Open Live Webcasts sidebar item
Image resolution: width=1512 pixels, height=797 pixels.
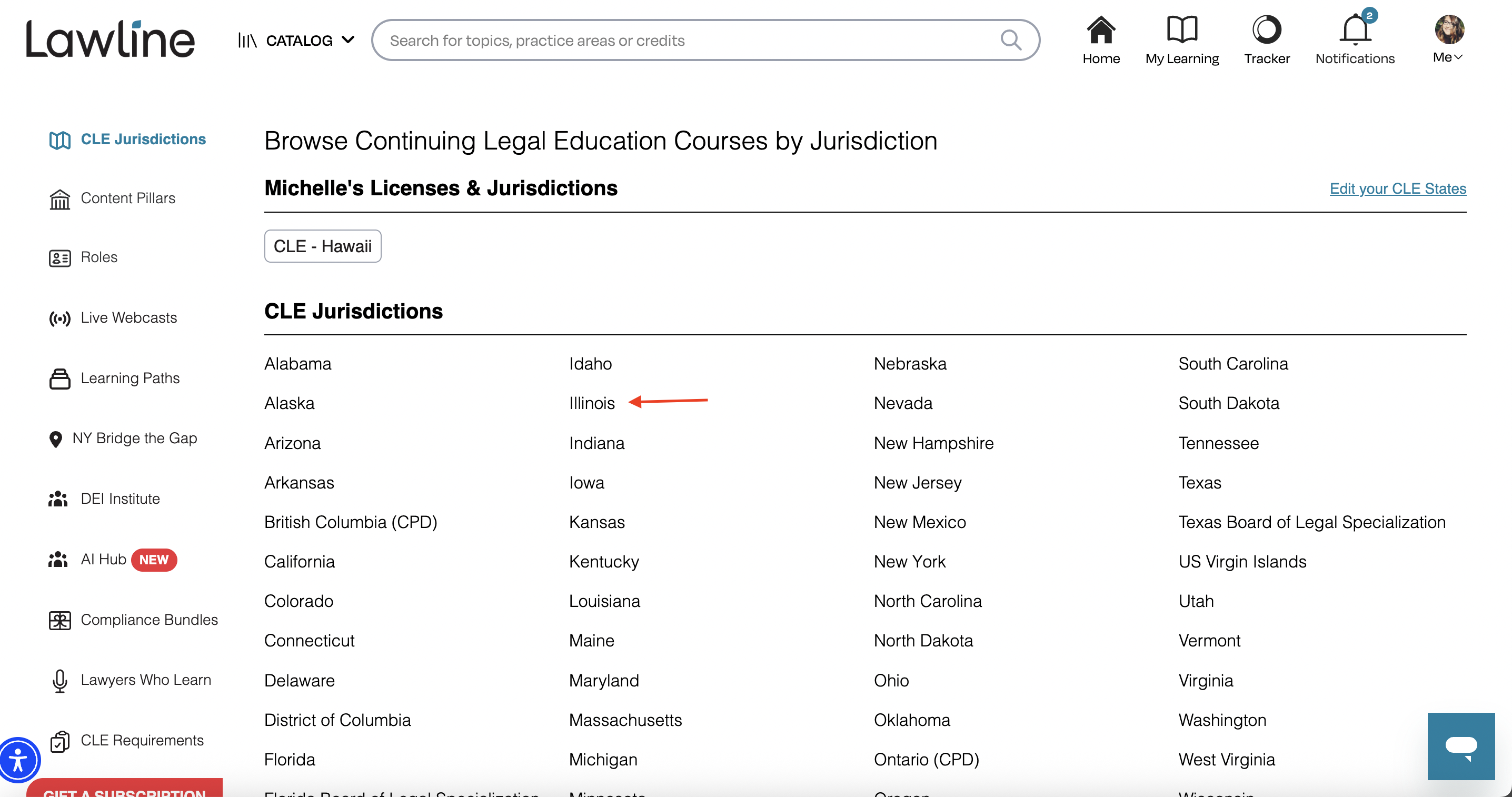pyautogui.click(x=128, y=317)
